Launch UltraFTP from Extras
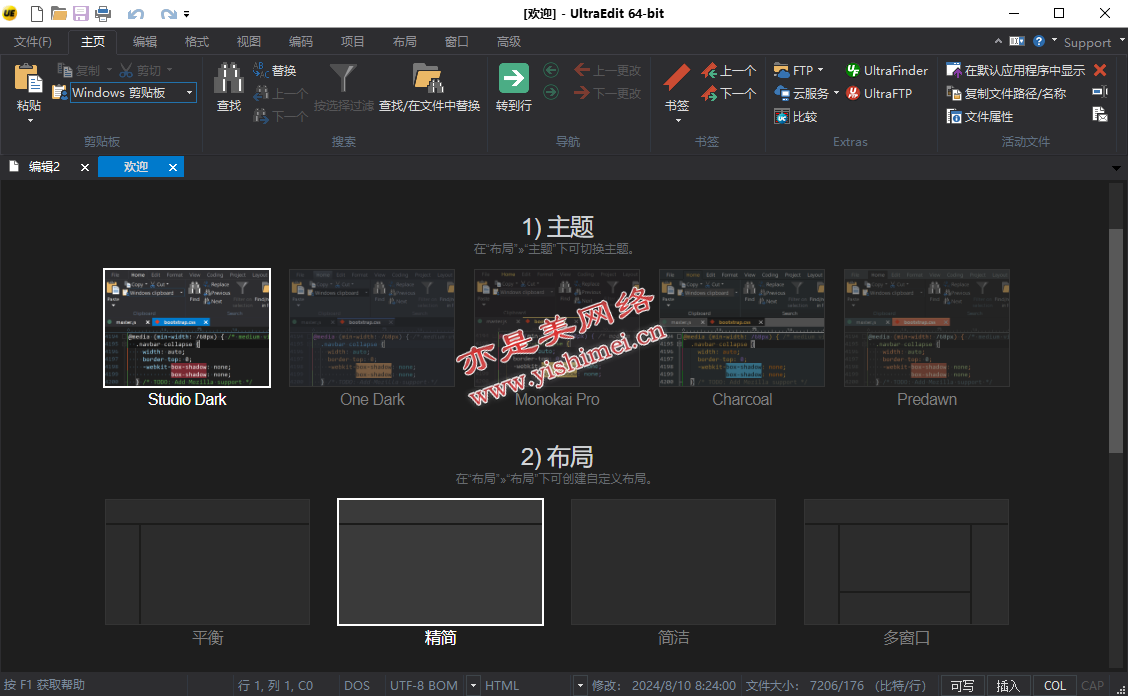Image resolution: width=1128 pixels, height=697 pixels. click(878, 94)
